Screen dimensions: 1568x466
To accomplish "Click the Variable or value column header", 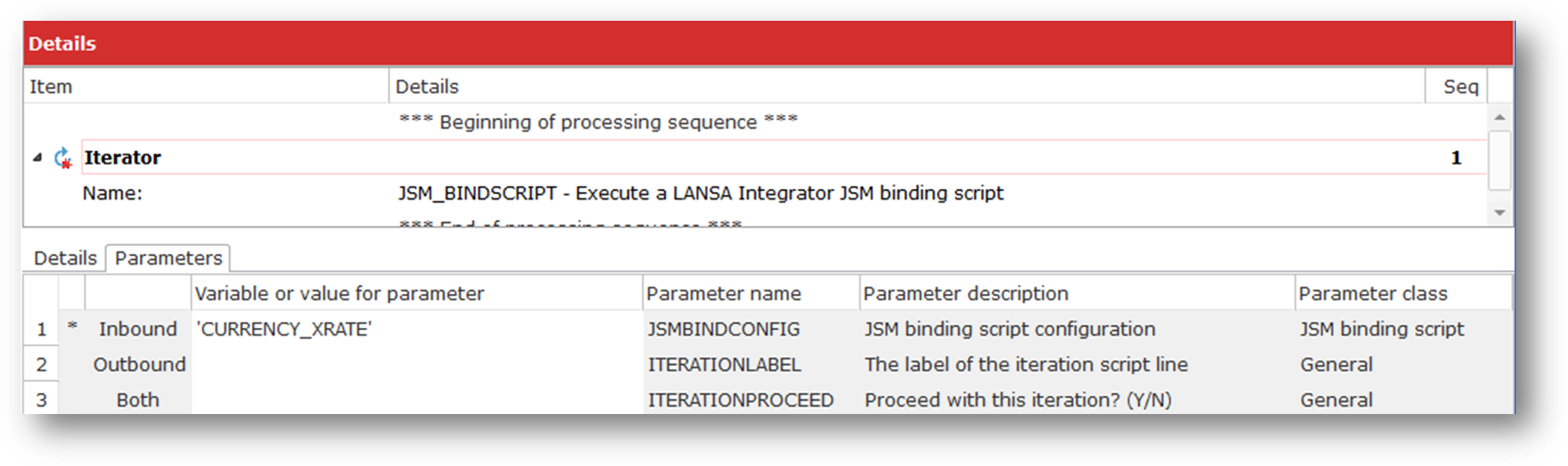I will coord(339,294).
